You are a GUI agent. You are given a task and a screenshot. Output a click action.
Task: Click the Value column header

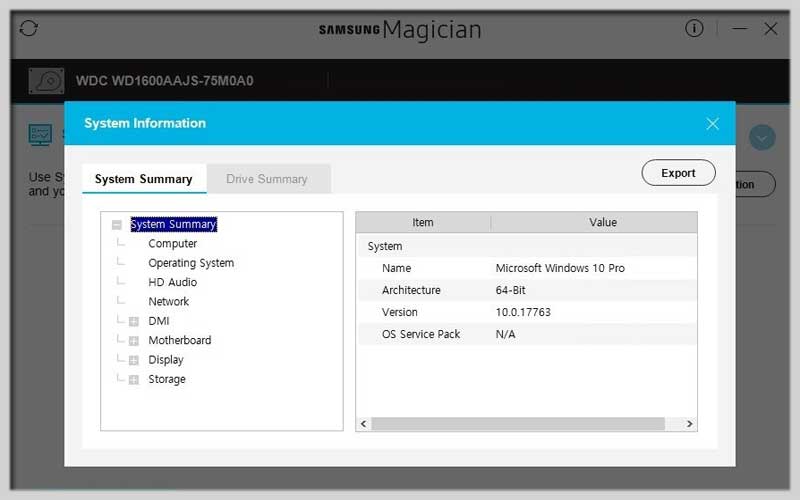point(594,222)
